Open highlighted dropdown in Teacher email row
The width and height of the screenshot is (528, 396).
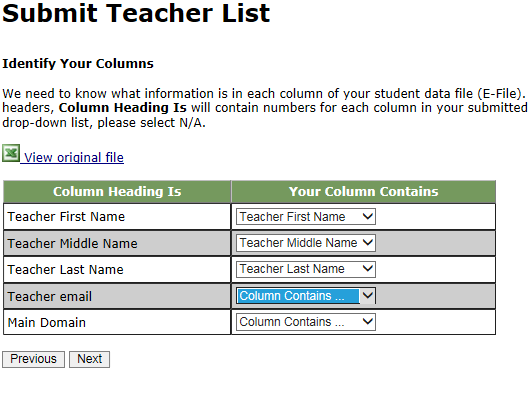[x=306, y=296]
